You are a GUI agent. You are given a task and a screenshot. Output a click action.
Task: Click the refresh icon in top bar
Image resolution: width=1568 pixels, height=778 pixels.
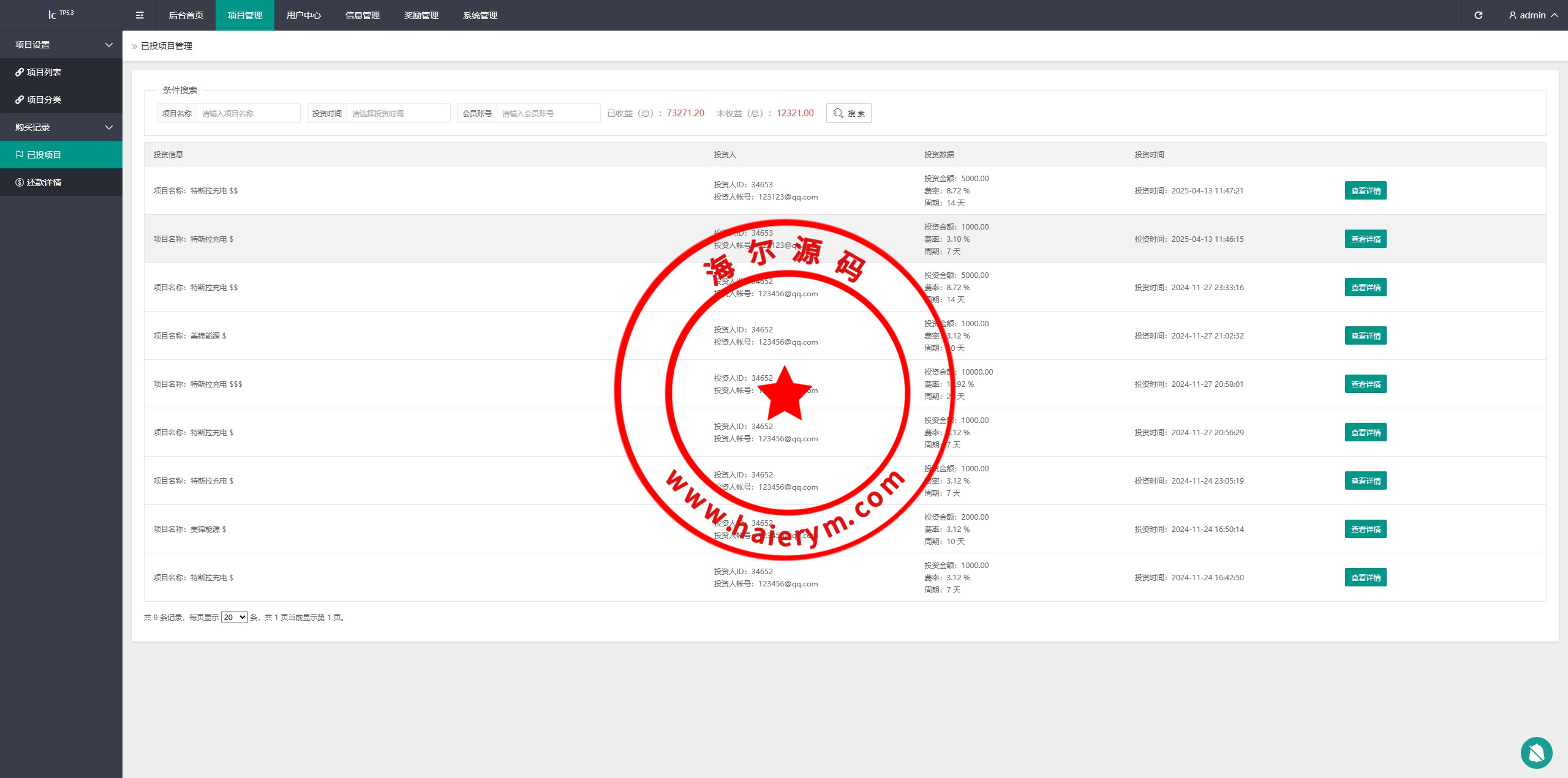point(1478,15)
